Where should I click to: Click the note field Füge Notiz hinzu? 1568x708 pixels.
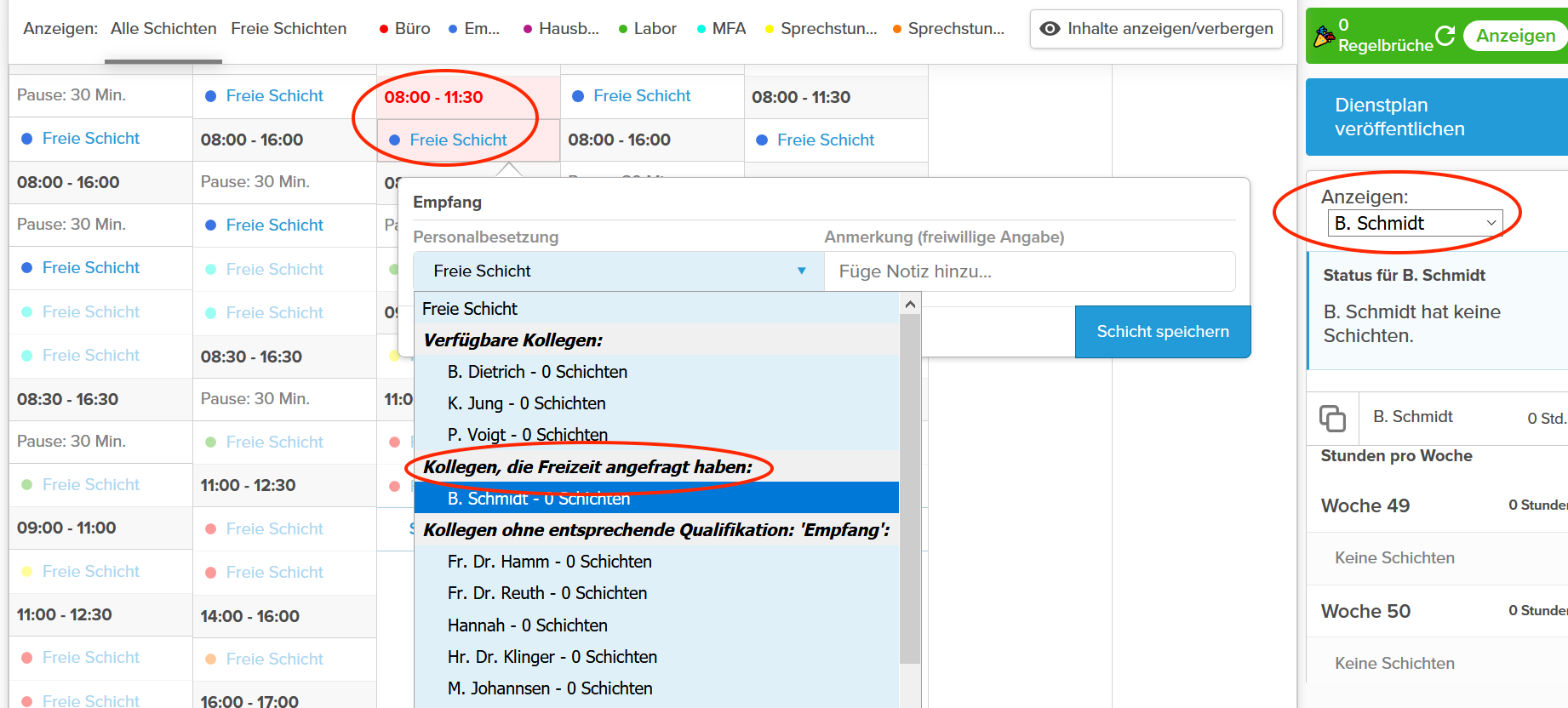tap(1029, 271)
